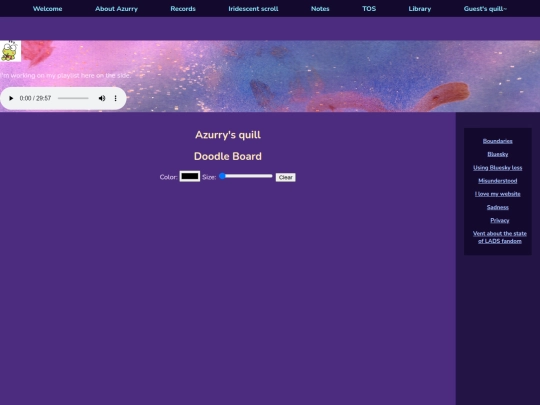Open the Privacy post
This screenshot has height=405, width=540.
click(x=499, y=220)
